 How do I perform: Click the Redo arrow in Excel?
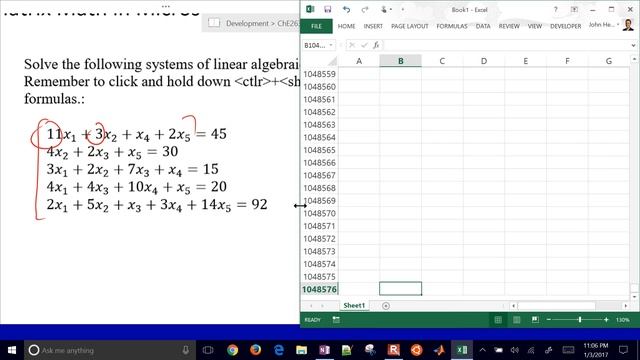click(364, 9)
